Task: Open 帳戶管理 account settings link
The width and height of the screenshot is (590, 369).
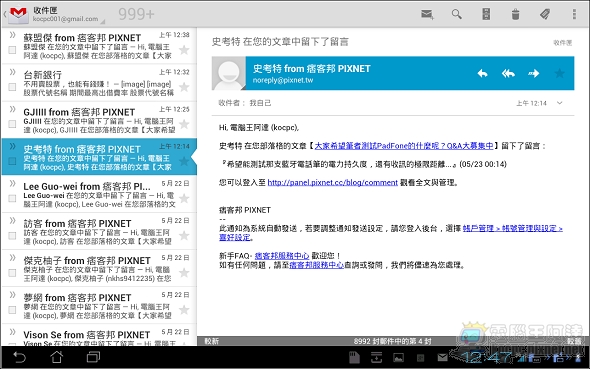Action: (x=512, y=228)
